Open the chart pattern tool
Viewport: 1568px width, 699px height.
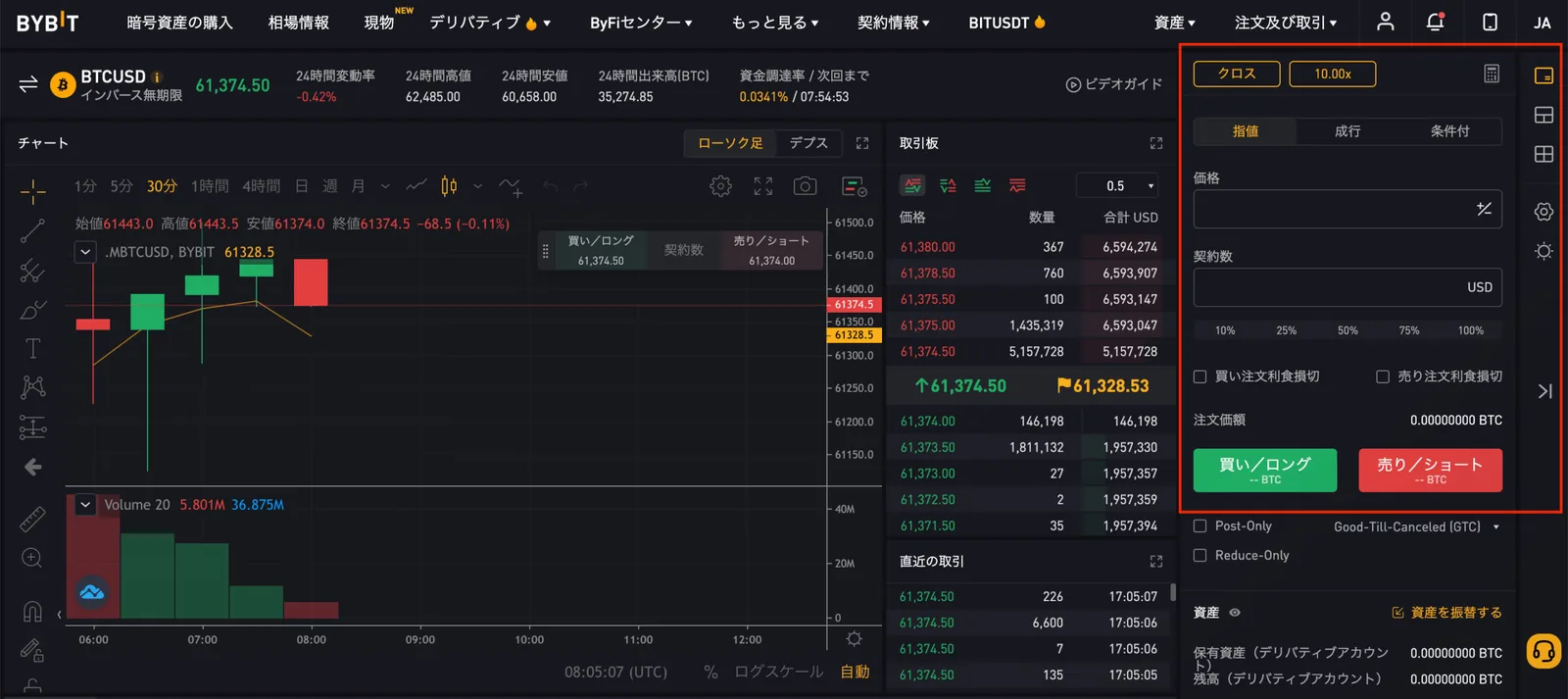point(32,387)
